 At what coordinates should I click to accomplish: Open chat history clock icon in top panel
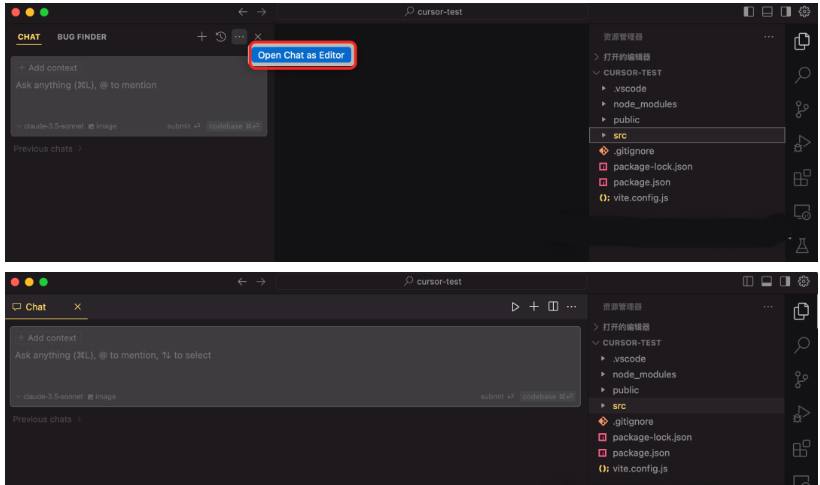[x=219, y=37]
